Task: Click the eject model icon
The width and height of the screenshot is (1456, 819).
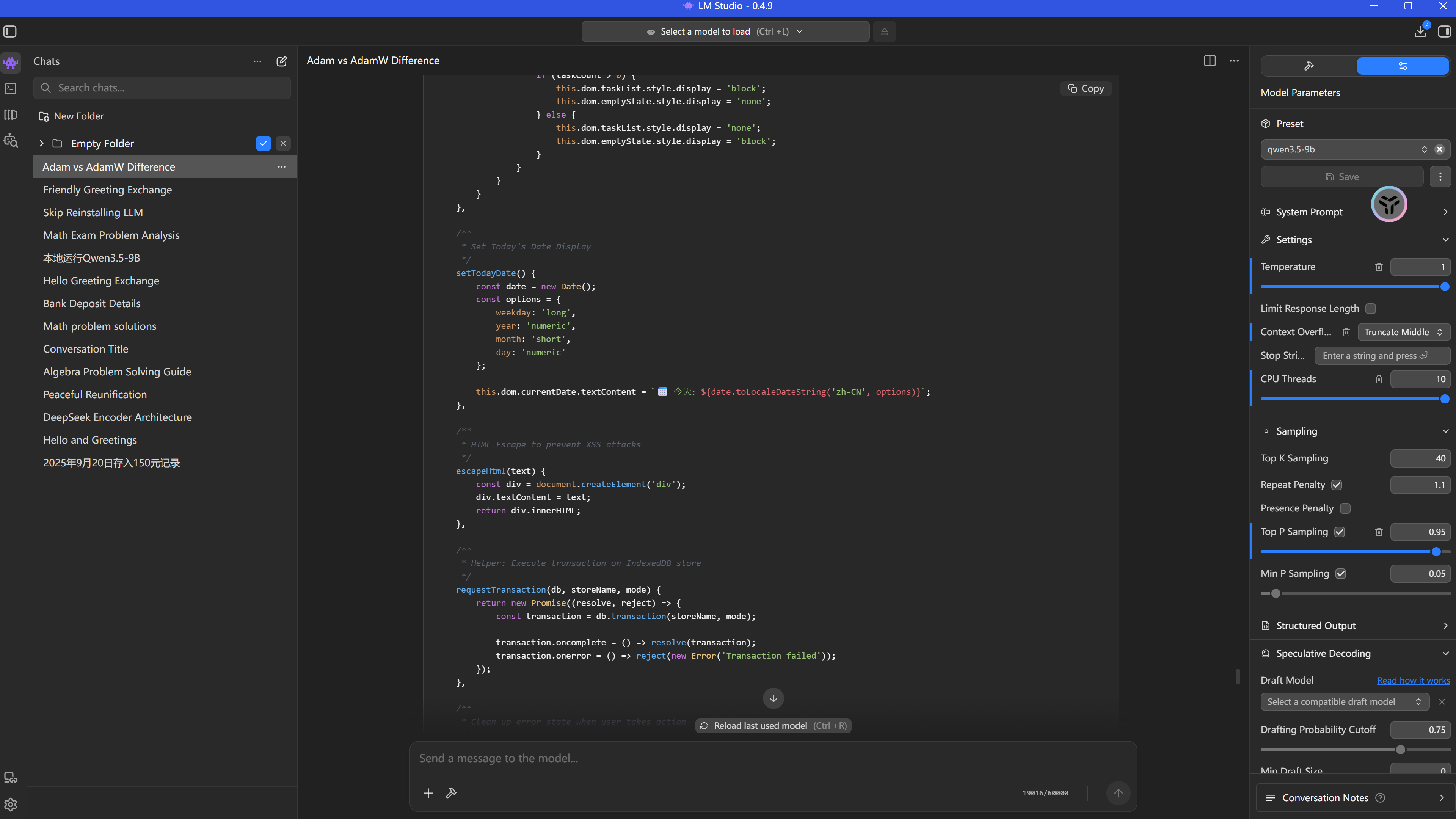Action: [885, 31]
